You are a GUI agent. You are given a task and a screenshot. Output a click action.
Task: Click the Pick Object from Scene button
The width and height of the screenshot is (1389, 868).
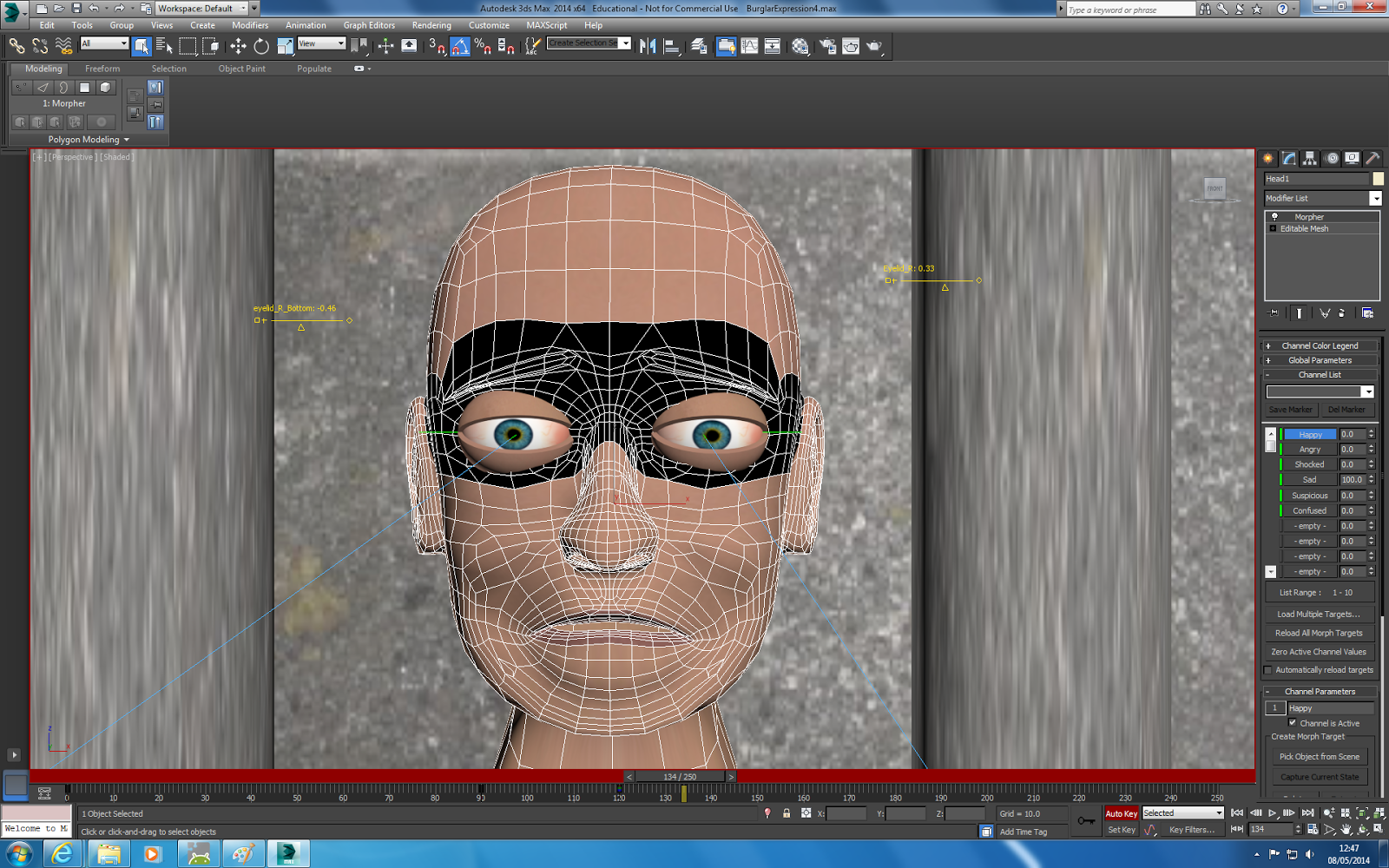tap(1319, 756)
